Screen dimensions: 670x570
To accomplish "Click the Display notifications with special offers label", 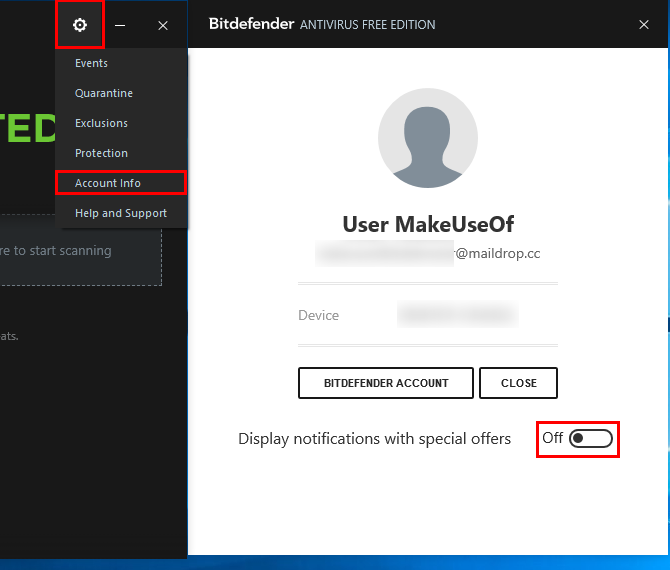I will pyautogui.click(x=374, y=439).
